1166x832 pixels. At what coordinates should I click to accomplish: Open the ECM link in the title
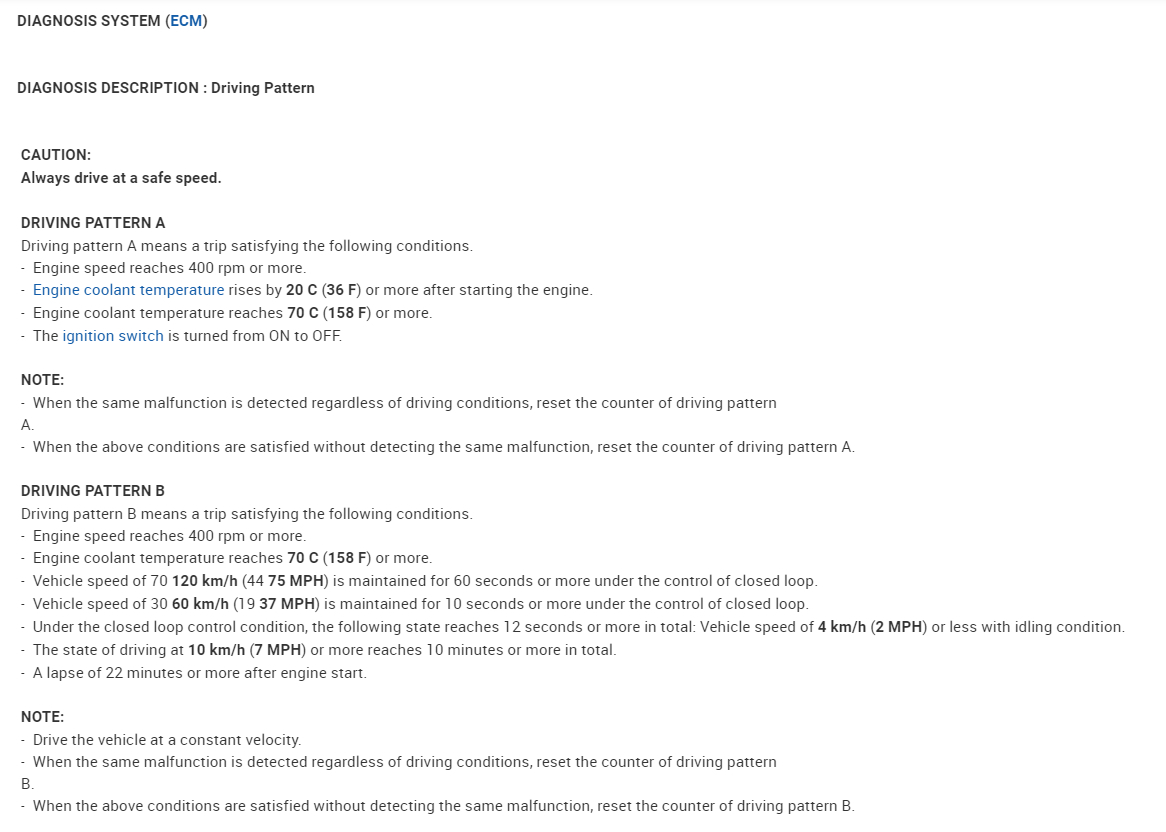point(186,21)
